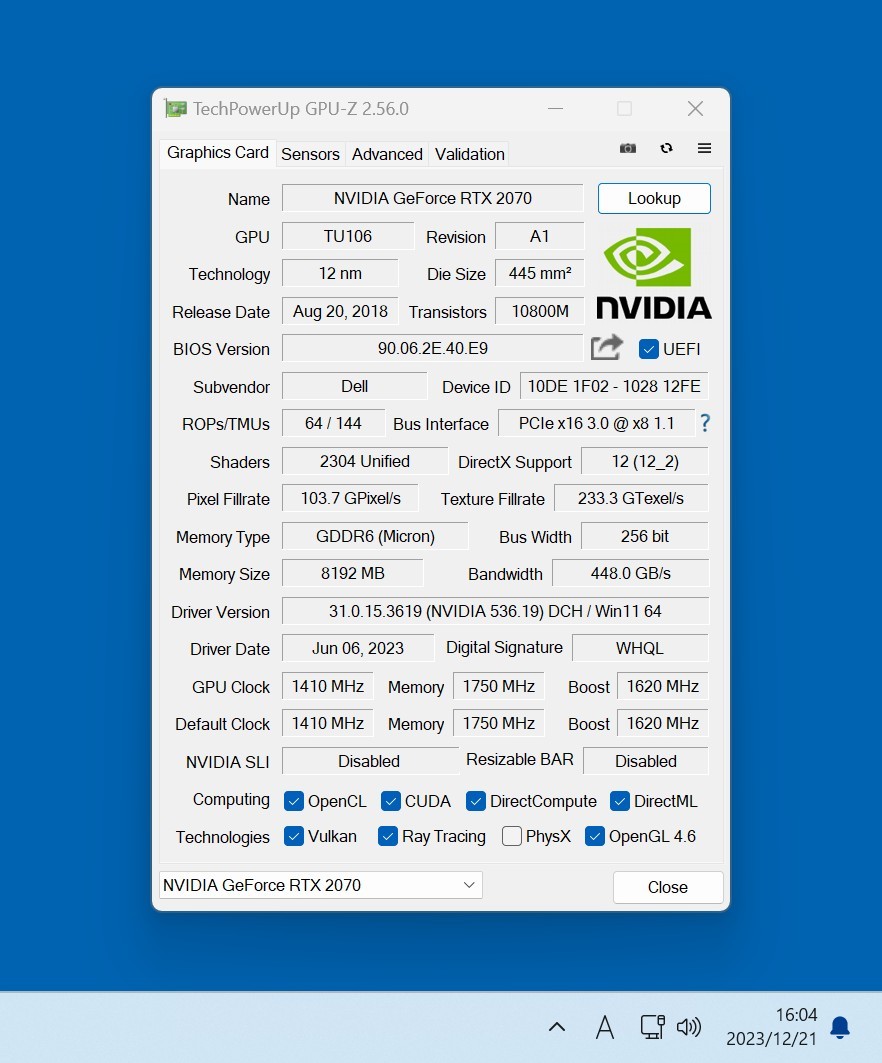Click the Bus Interface question mark
Image resolution: width=882 pixels, height=1063 pixels.
[705, 424]
